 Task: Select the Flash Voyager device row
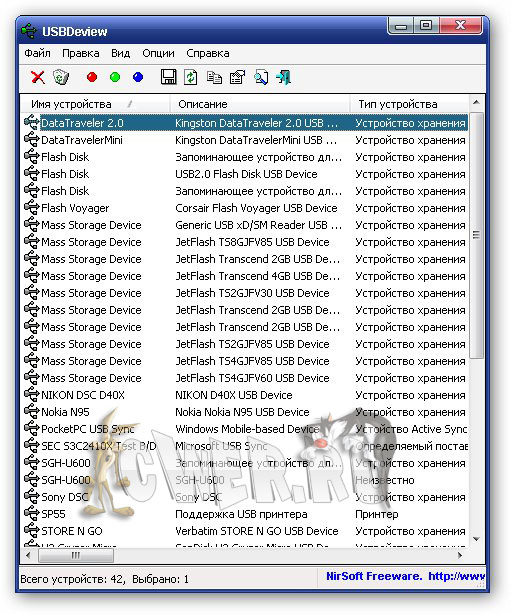pos(245,208)
